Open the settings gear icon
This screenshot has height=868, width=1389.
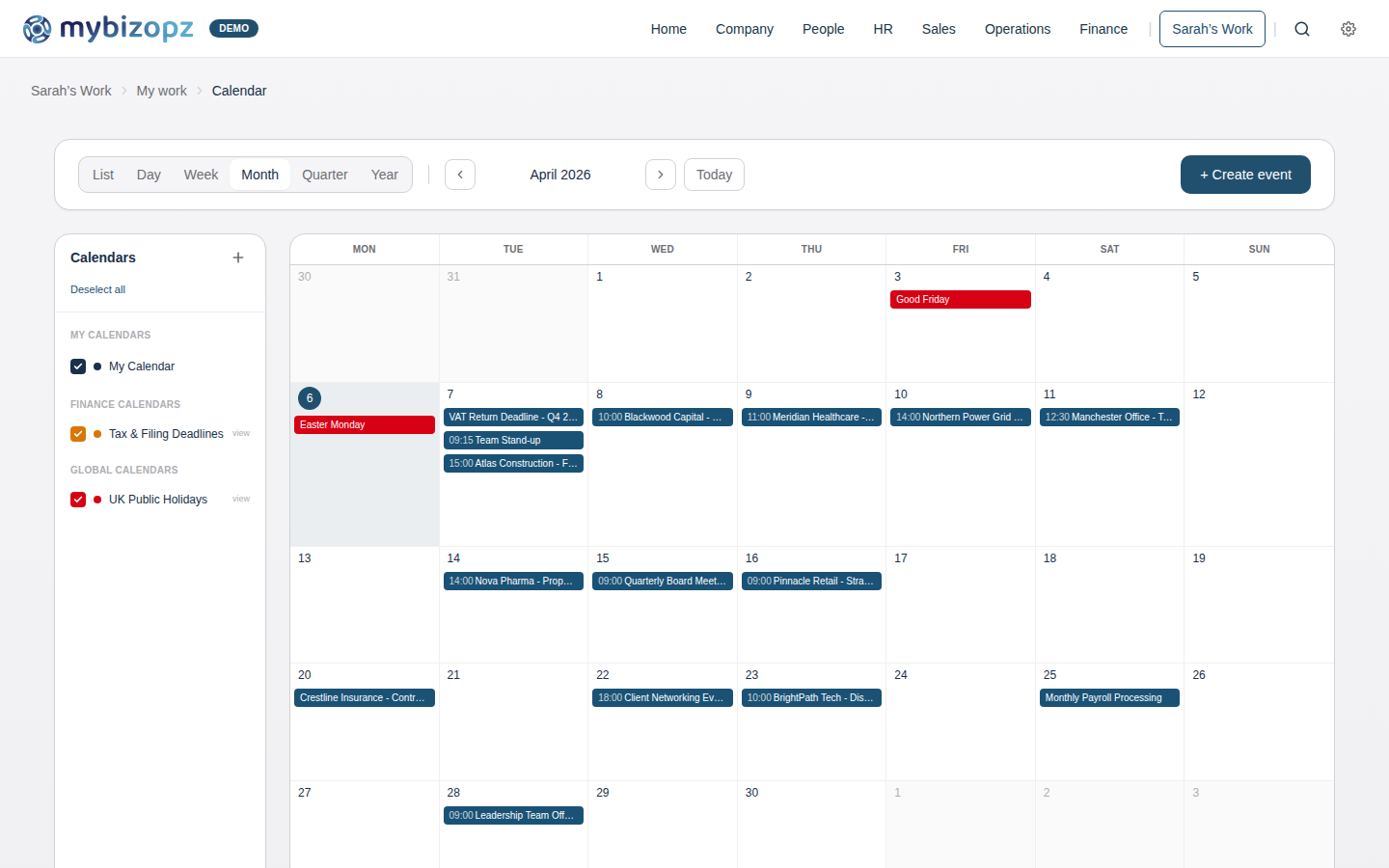1348,29
